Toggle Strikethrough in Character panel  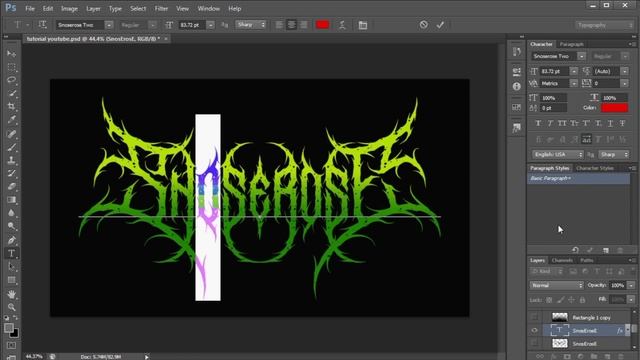[622, 123]
